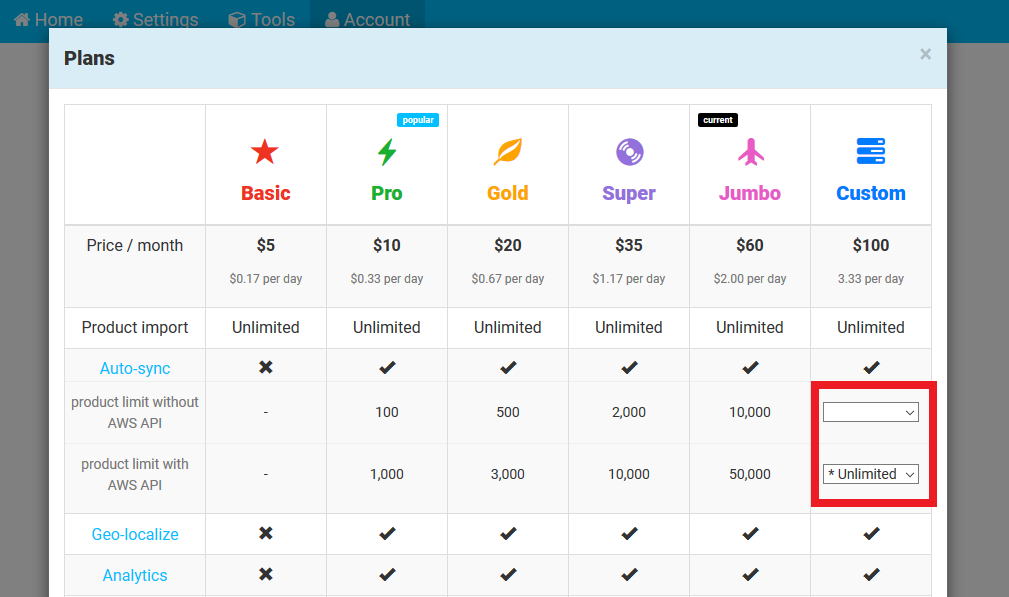1009x597 pixels.
Task: Click the purple disc Super plan icon
Action: [629, 152]
